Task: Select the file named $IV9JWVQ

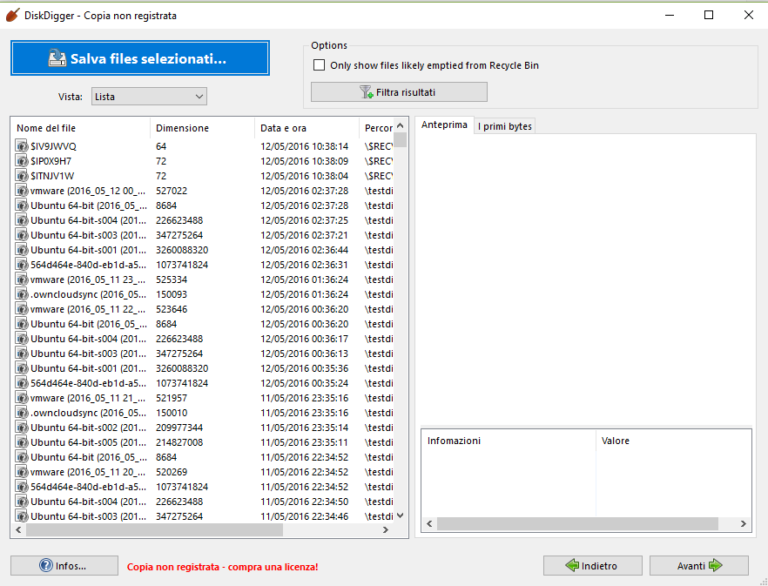Action: (53, 146)
